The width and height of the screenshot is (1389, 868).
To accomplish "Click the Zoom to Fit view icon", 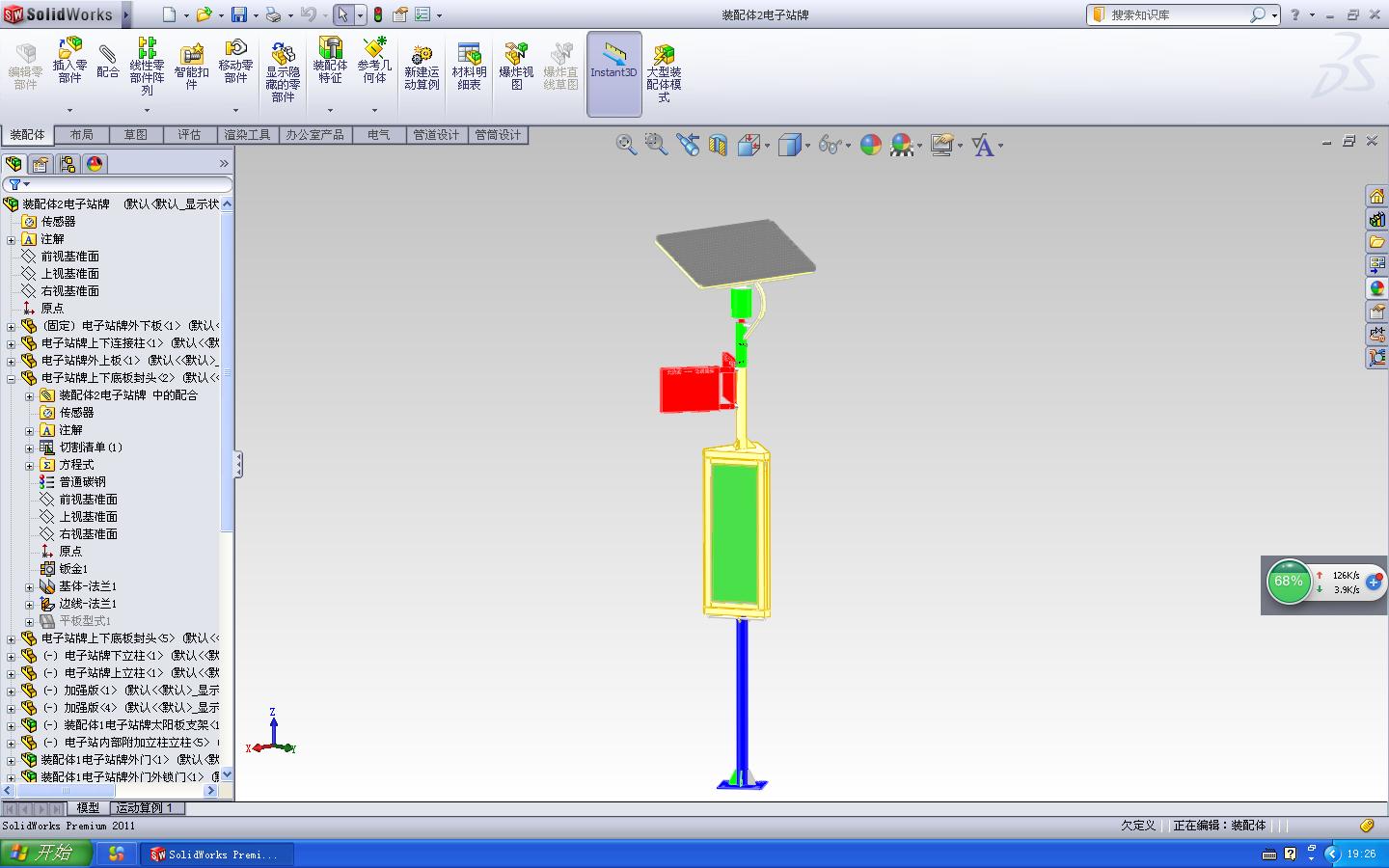I will (x=626, y=145).
